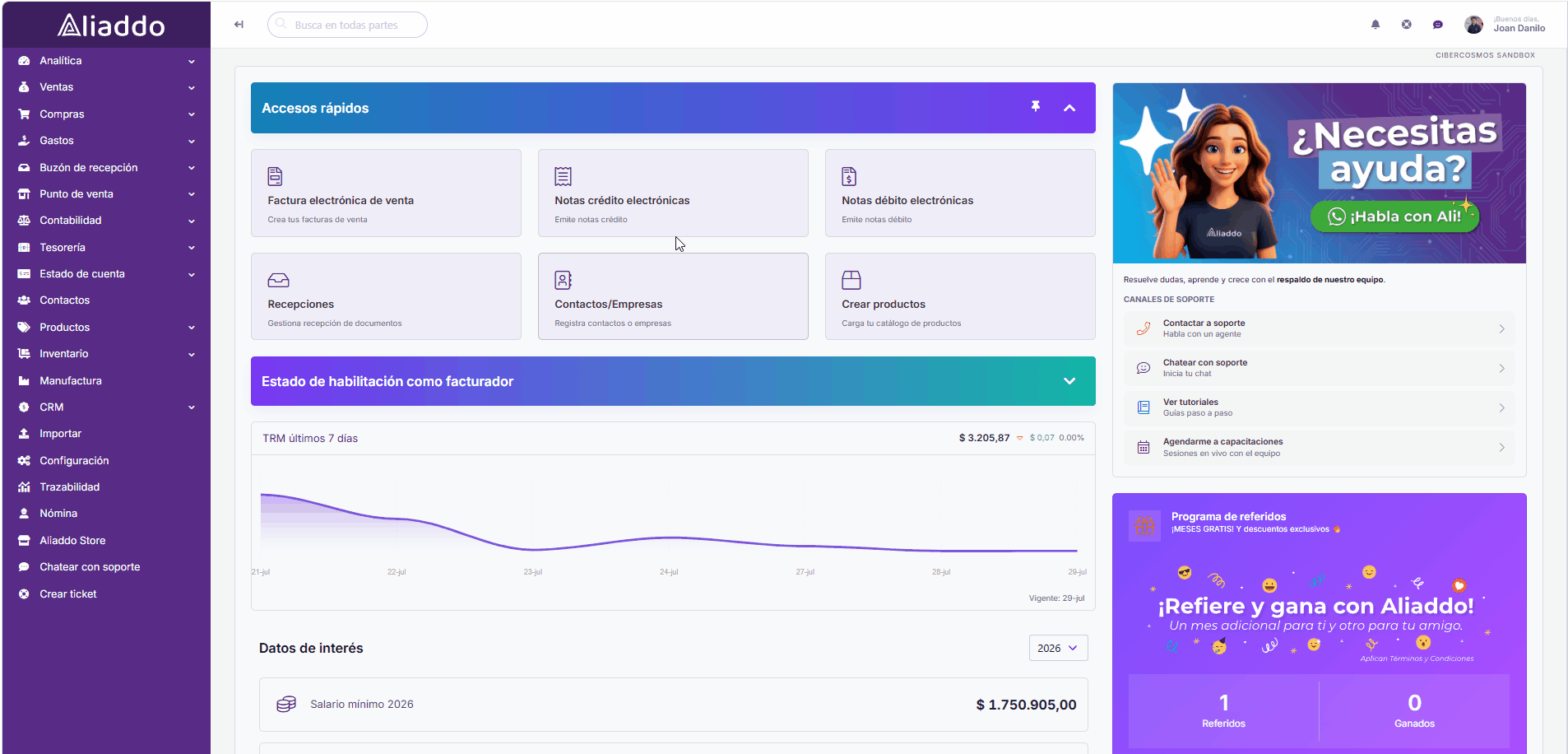Click the CIBERCOSMOS SANDBOX label
This screenshot has width=1568, height=754.
click(x=1485, y=55)
